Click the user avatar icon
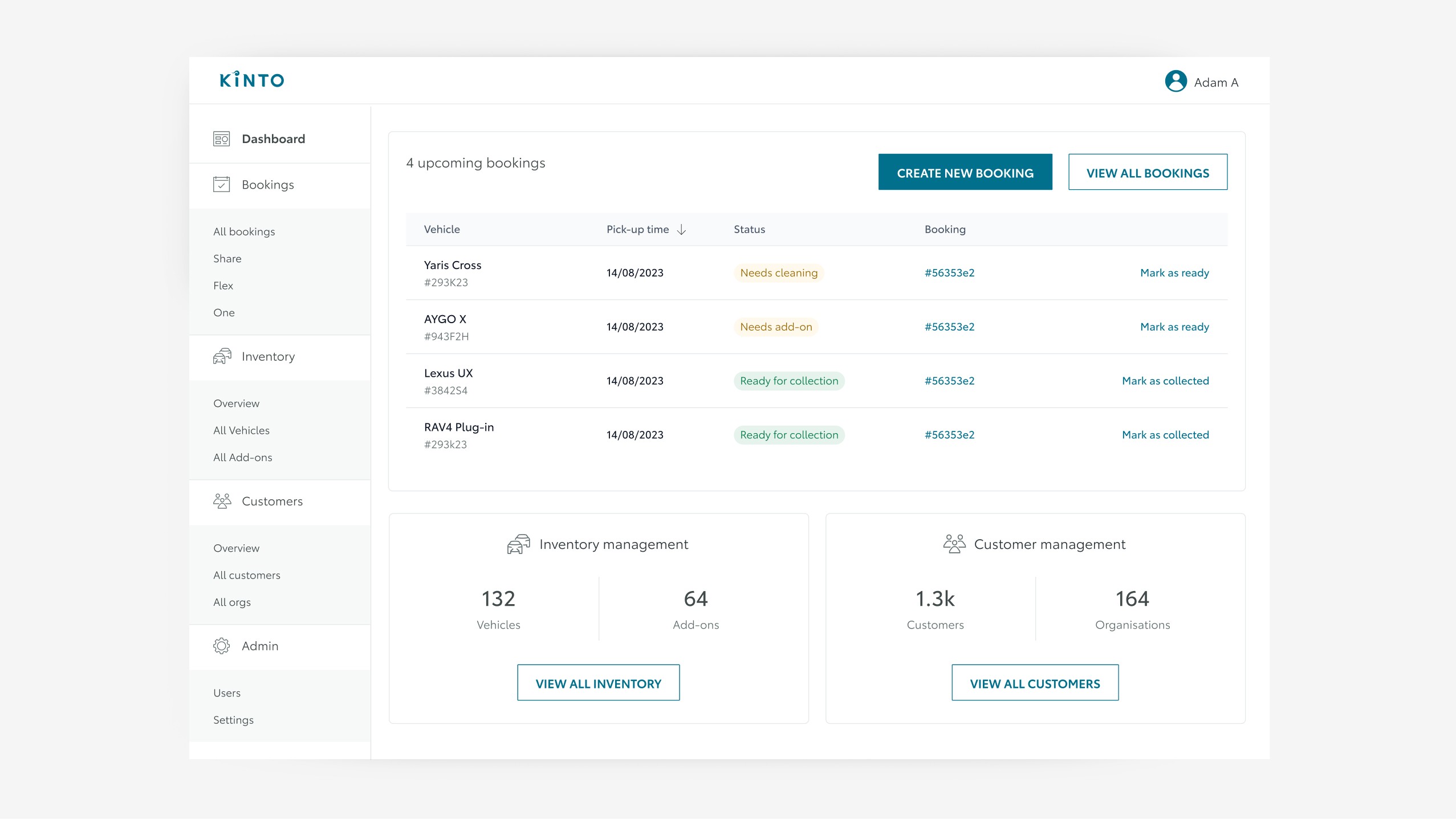This screenshot has height=819, width=1456. click(x=1176, y=82)
